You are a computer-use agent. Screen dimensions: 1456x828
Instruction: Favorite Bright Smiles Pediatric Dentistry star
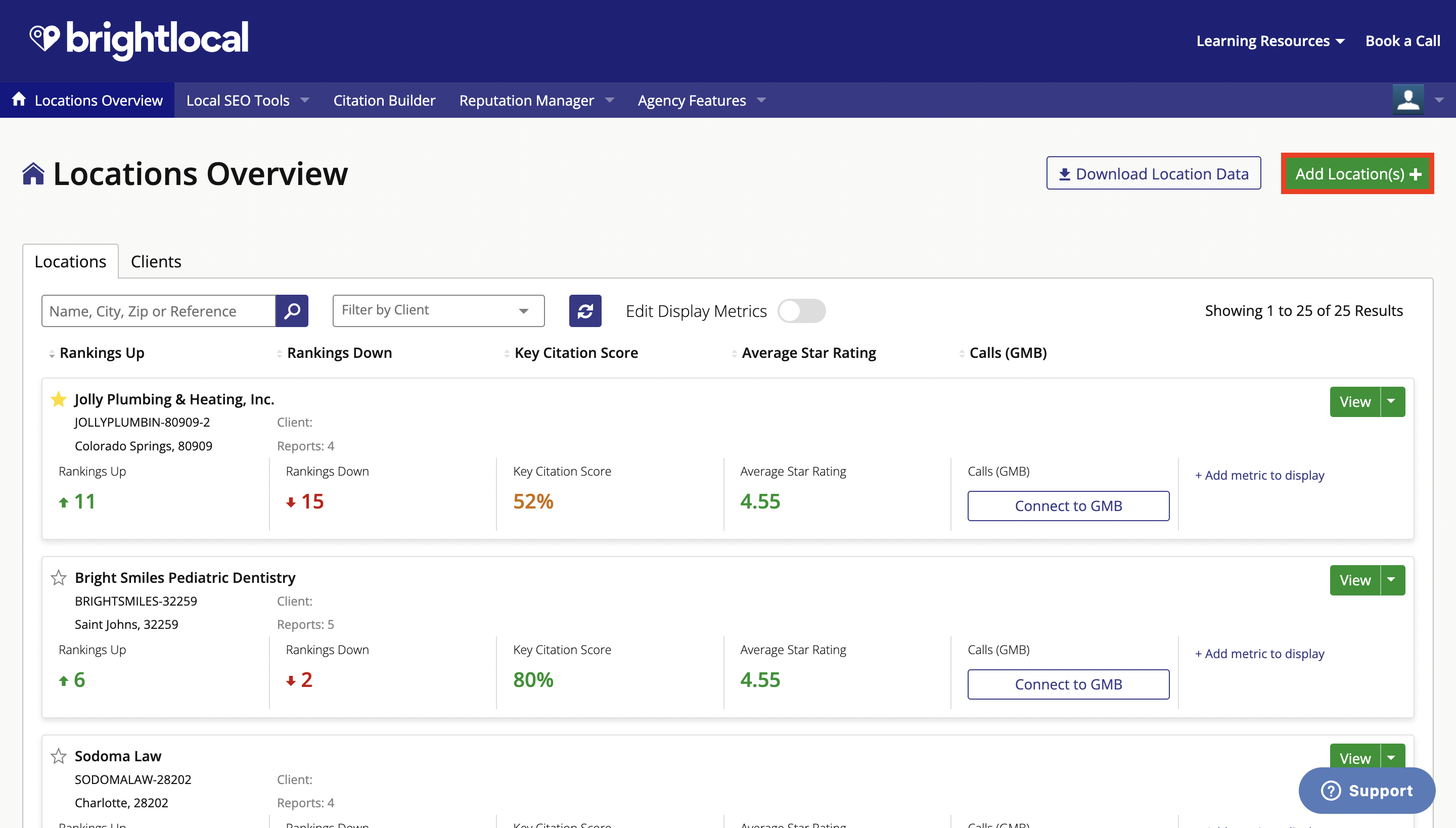59,578
